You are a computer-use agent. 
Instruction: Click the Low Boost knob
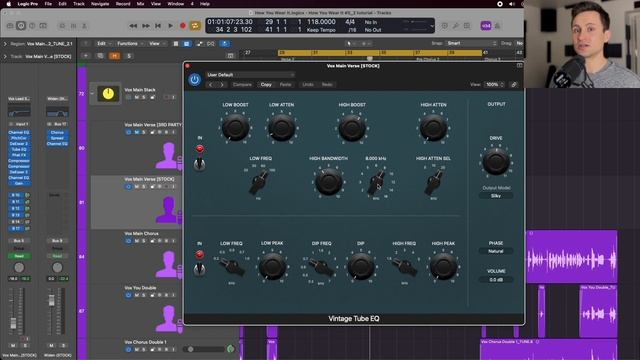(235, 127)
